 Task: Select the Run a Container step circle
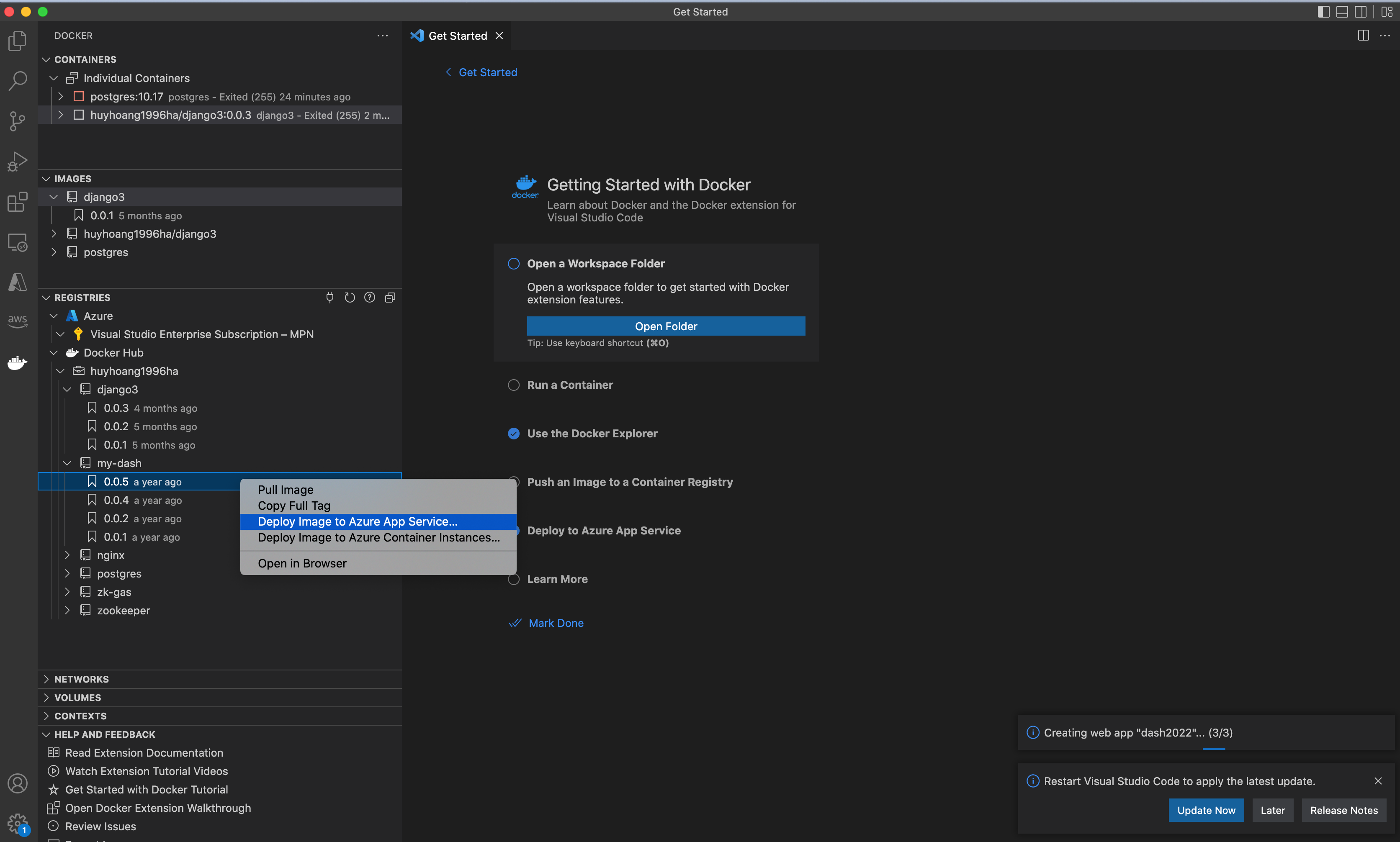tap(514, 385)
